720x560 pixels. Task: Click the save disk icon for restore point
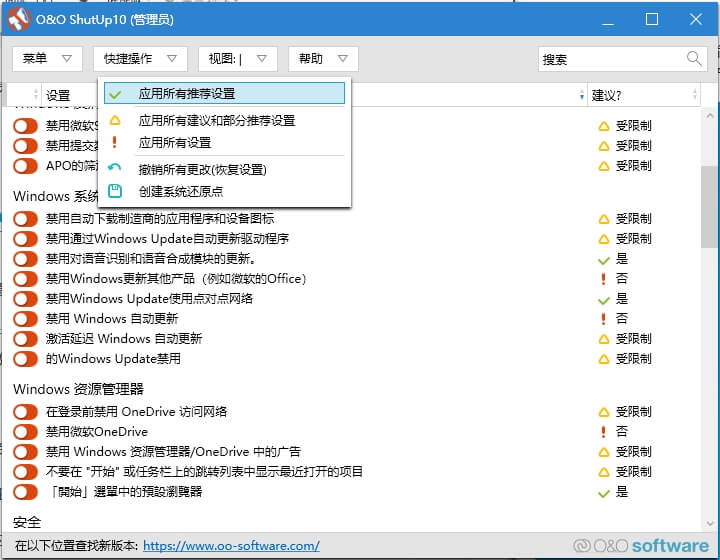(115, 191)
